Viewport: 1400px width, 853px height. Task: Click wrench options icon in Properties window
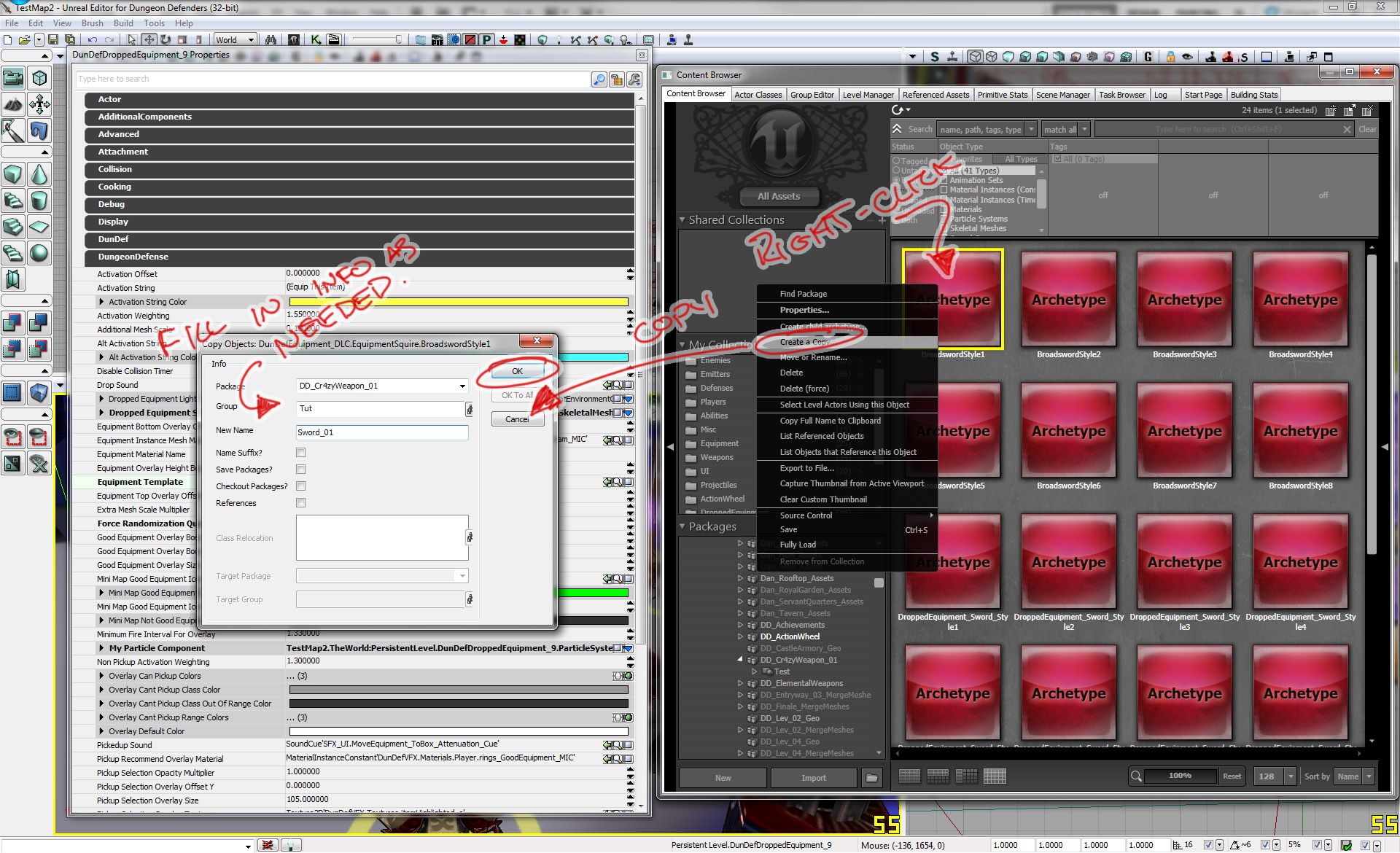point(634,79)
